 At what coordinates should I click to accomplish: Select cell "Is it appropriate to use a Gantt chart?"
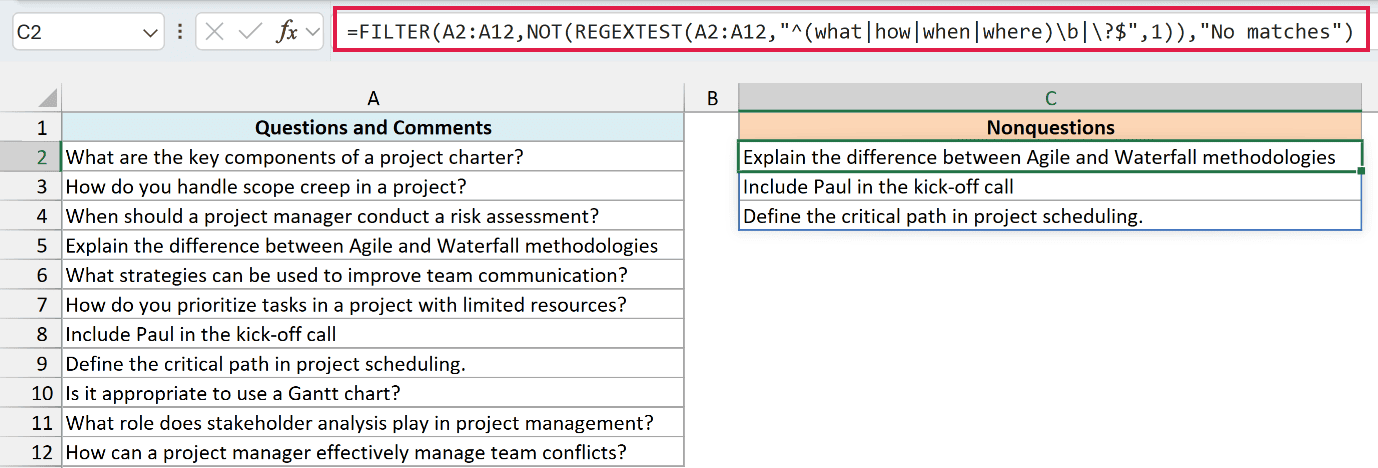[373, 393]
